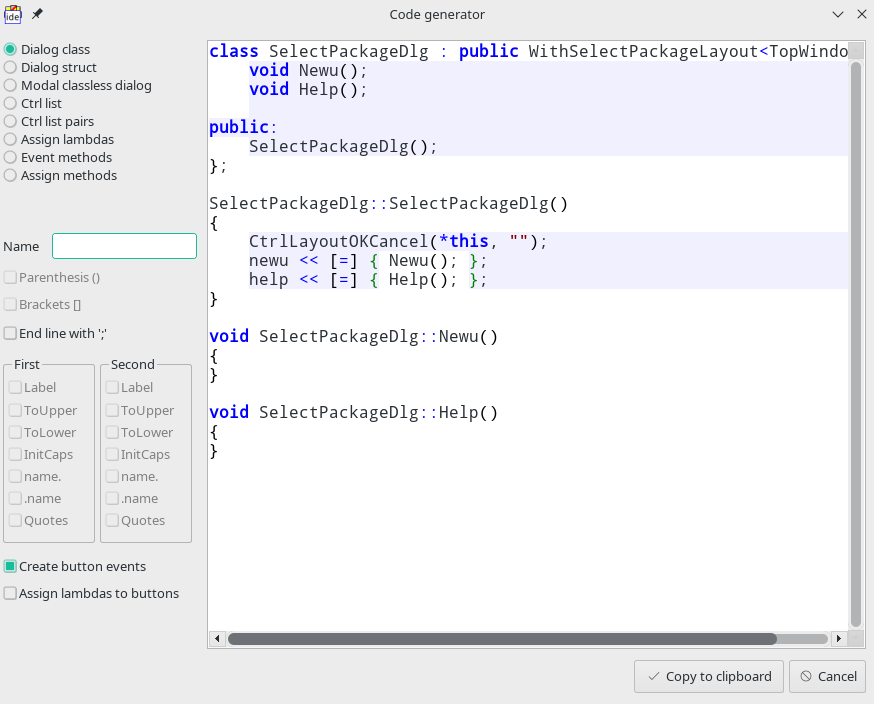Click into the Name input field
874x704 pixels.
(x=124, y=246)
